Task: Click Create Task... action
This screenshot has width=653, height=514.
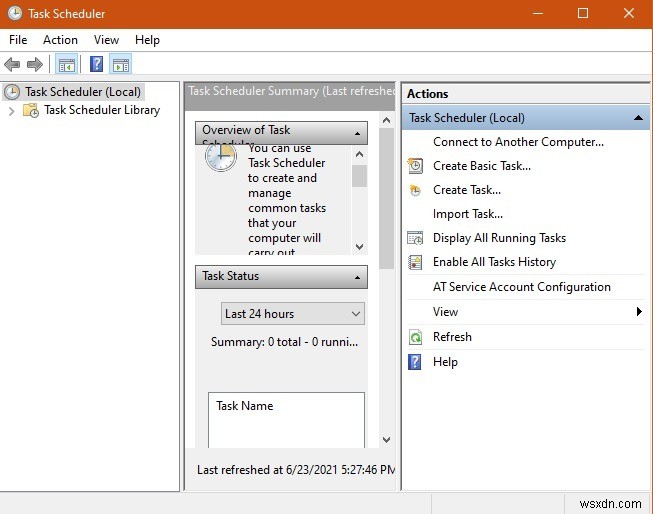Action: tap(467, 190)
